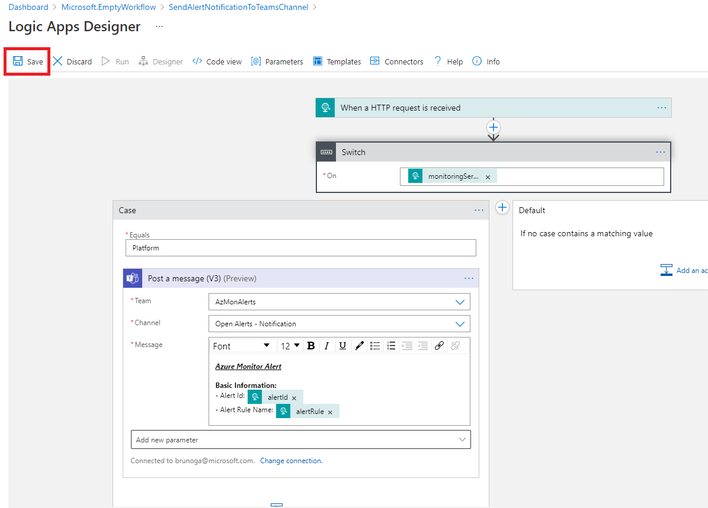Switch to Designer view

click(161, 61)
